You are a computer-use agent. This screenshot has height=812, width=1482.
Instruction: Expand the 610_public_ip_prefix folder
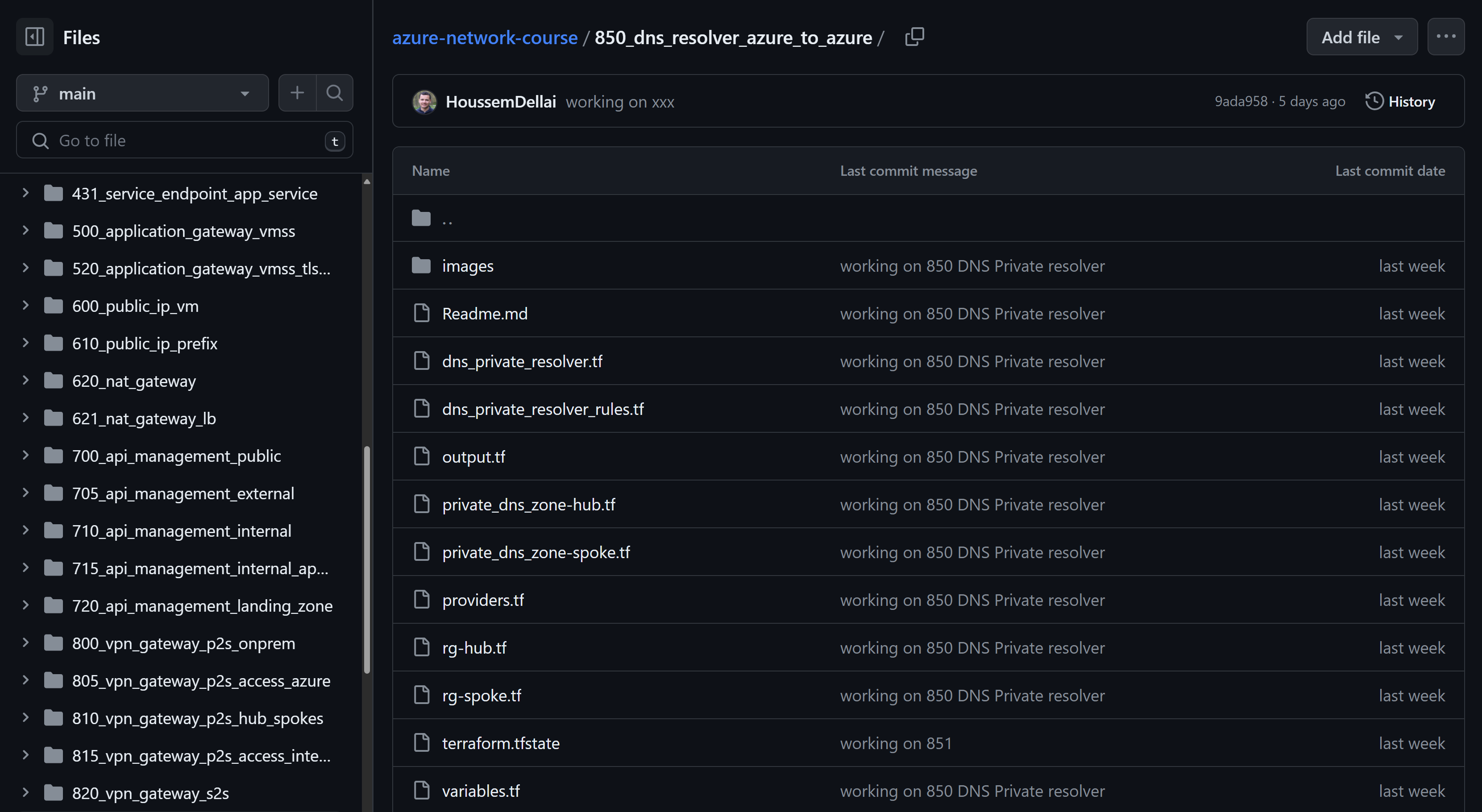25,344
